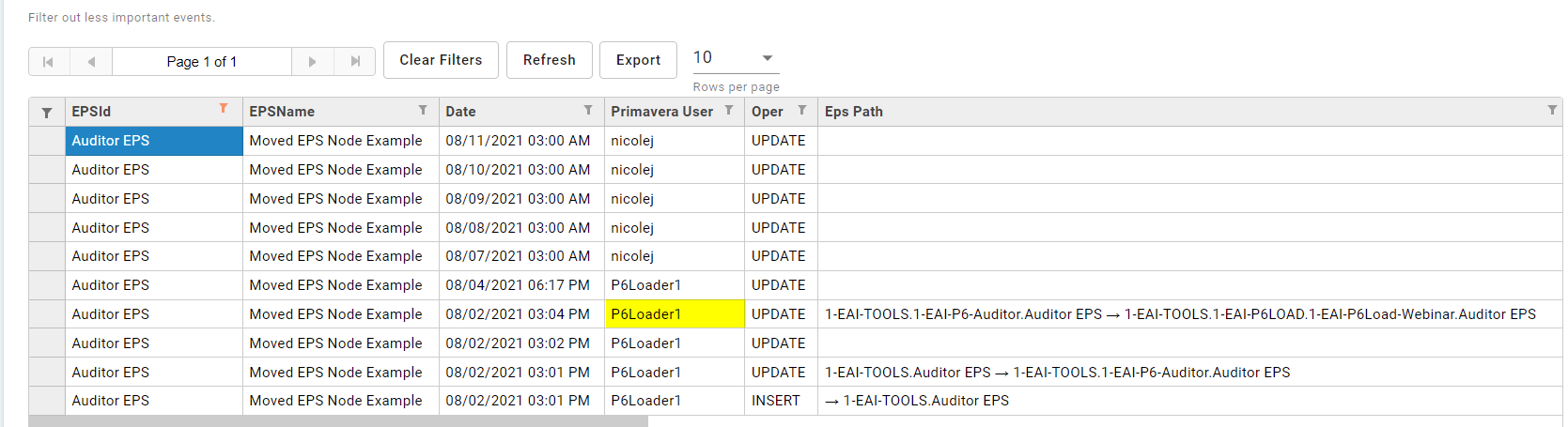The width and height of the screenshot is (1568, 427).
Task: Select the INSERT operation row cell
Action: point(776,401)
